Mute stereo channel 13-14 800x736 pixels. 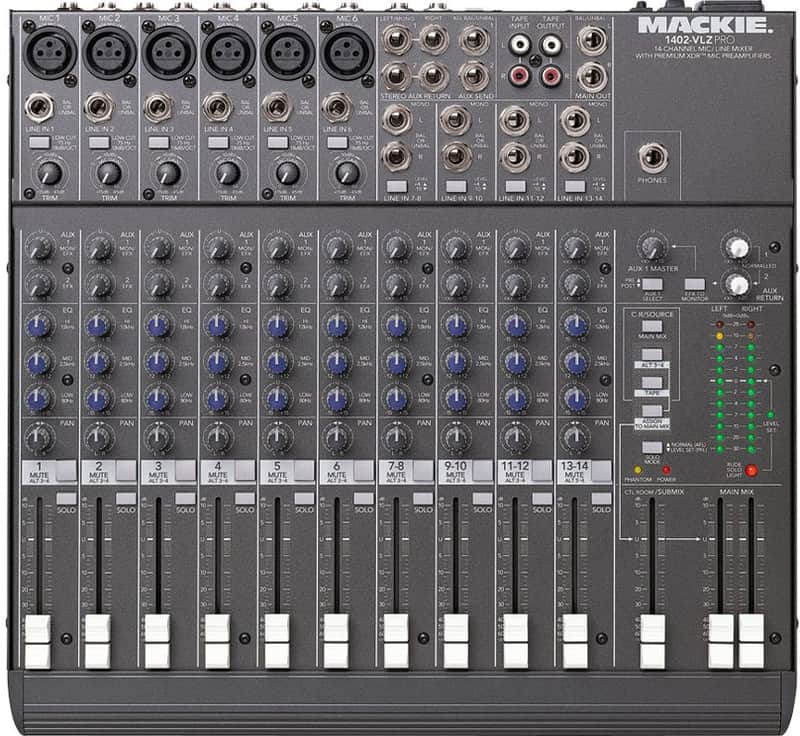(x=602, y=471)
